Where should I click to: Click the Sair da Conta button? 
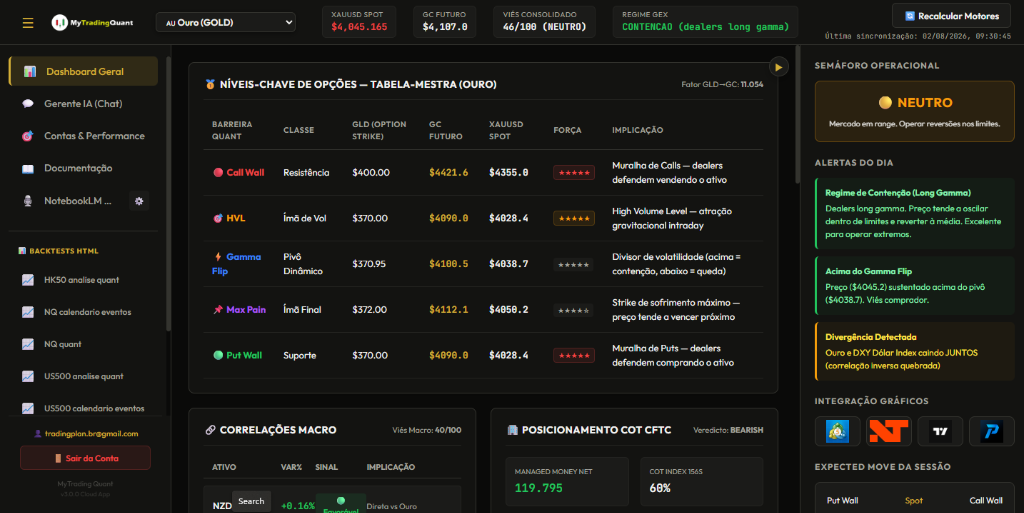pyautogui.click(x=86, y=458)
